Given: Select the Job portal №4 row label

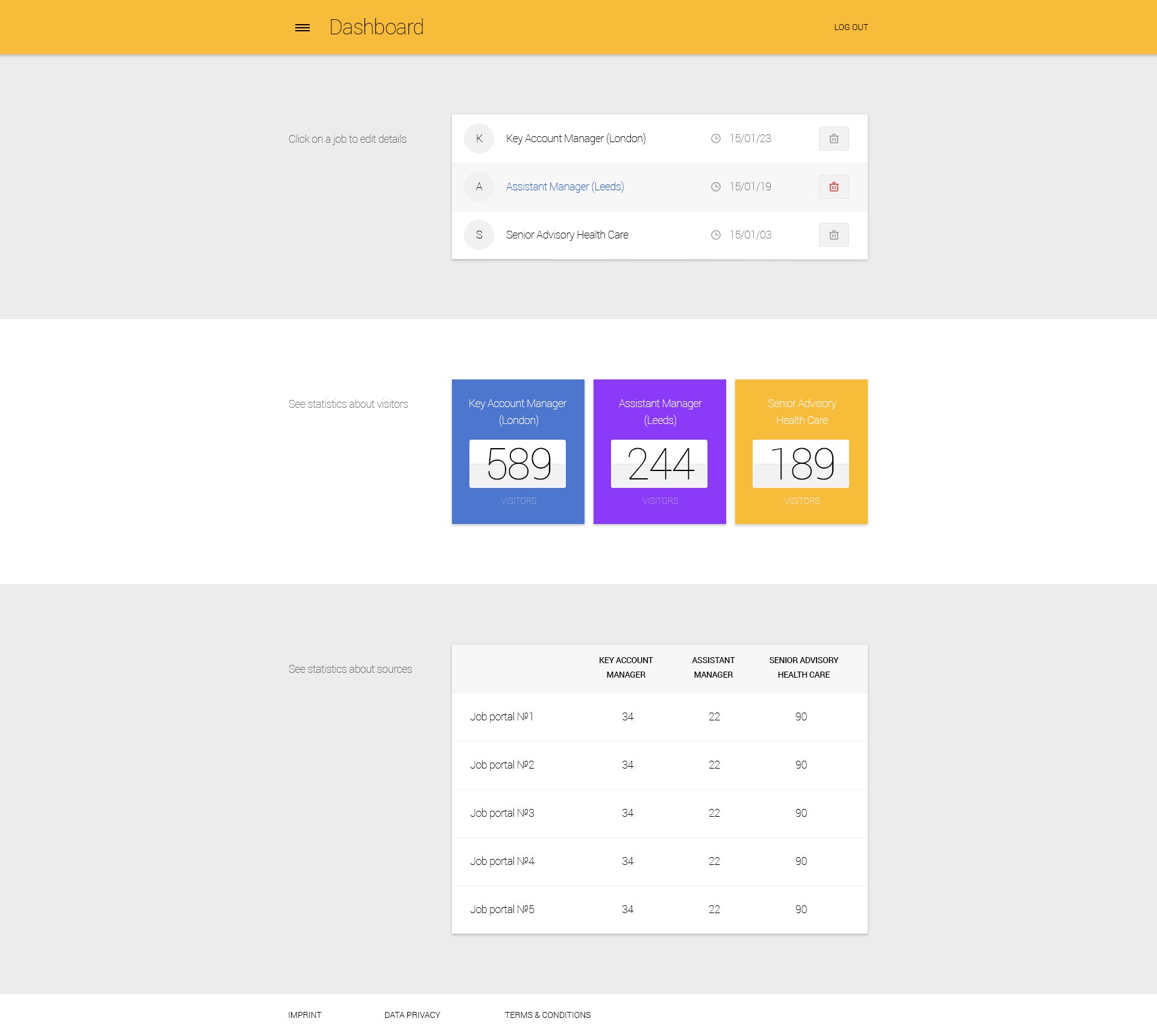Looking at the screenshot, I should click(x=502, y=861).
